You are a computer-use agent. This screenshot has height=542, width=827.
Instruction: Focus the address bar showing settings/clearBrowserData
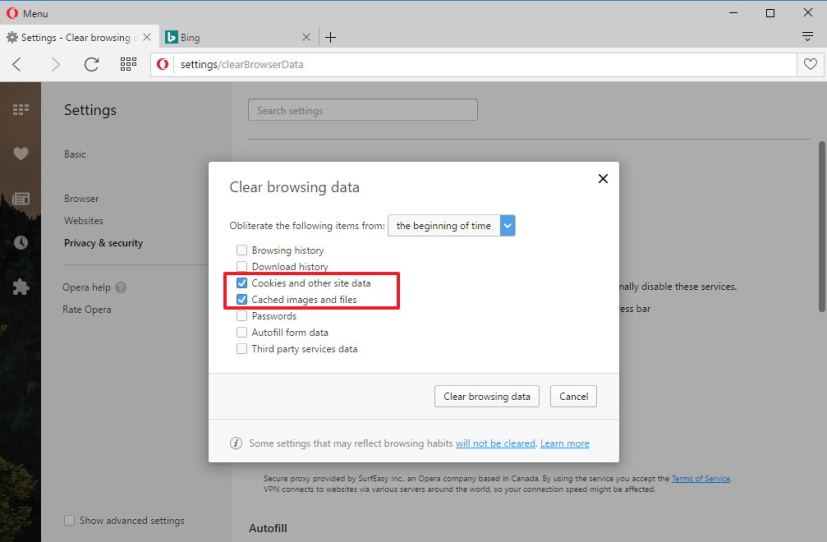tap(474, 64)
